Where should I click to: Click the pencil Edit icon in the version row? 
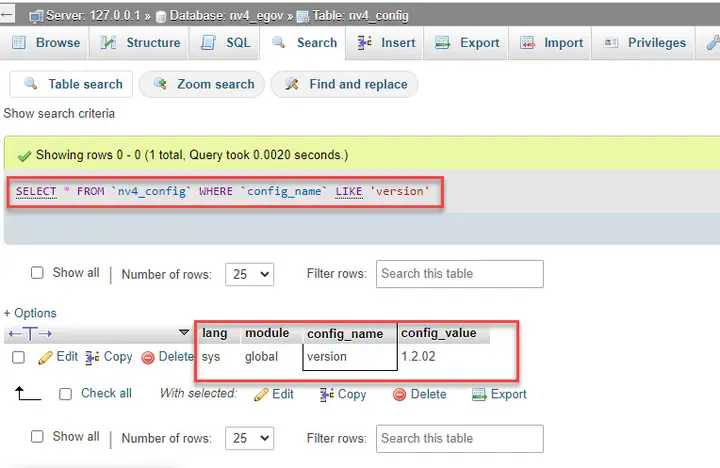45,357
